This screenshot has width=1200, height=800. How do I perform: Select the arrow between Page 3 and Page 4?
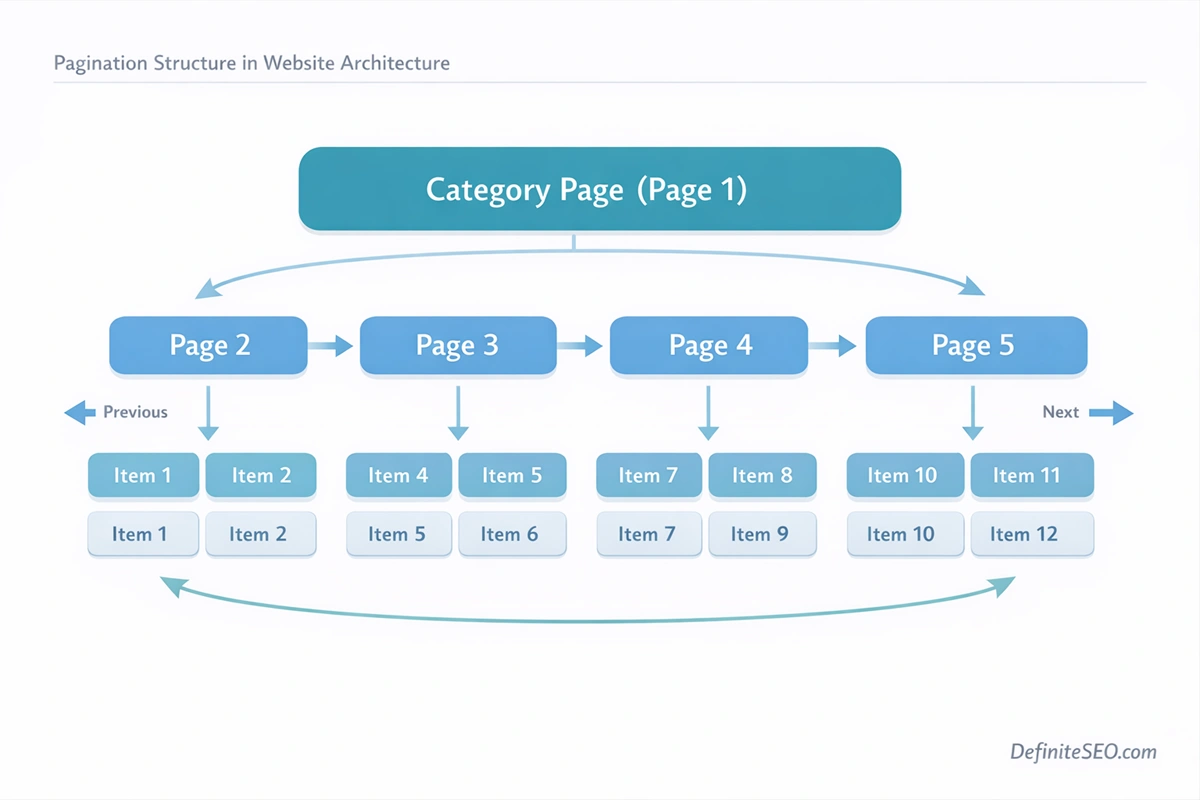(x=583, y=346)
